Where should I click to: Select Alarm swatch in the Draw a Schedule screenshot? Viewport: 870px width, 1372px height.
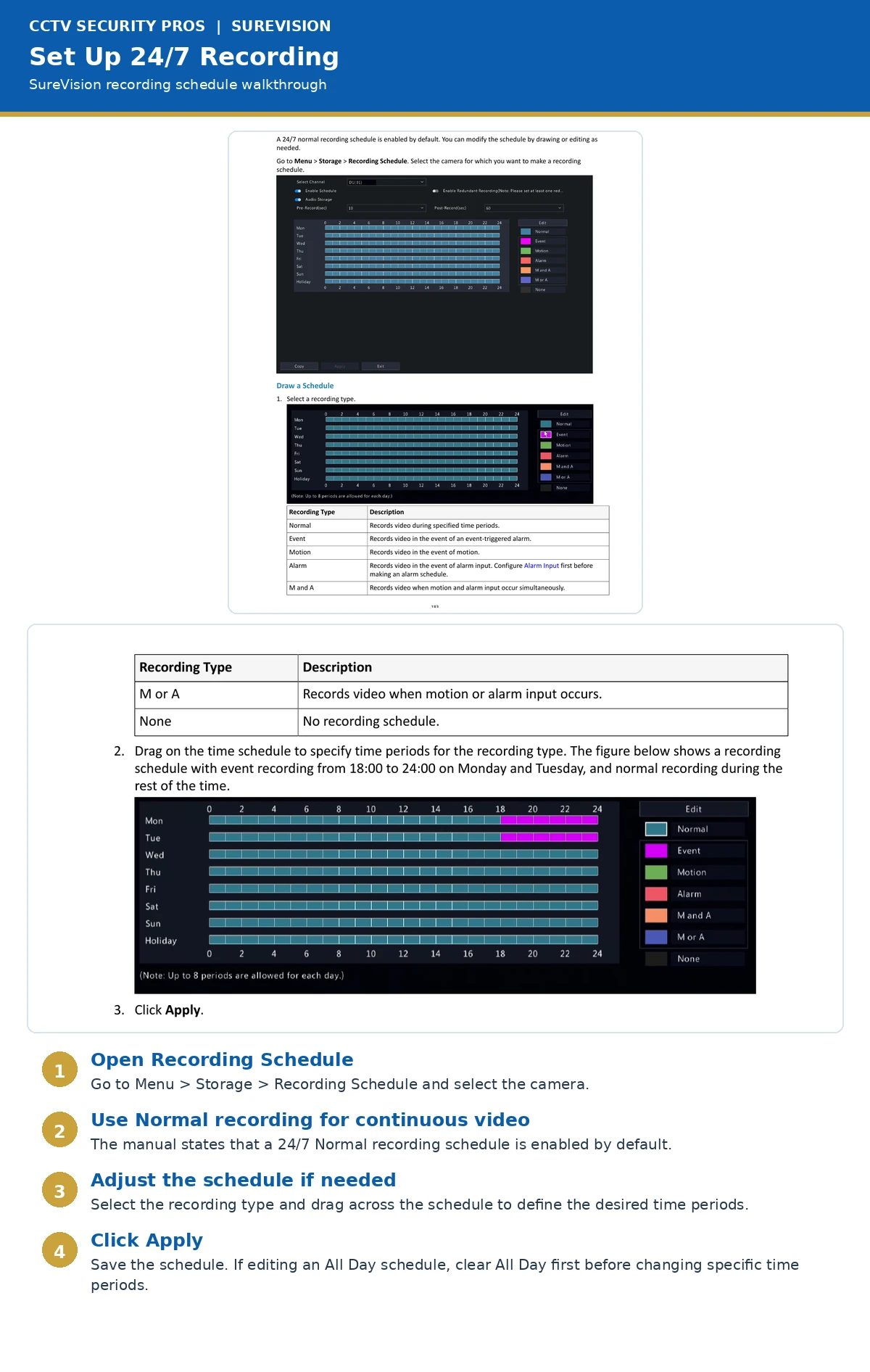pyautogui.click(x=546, y=455)
